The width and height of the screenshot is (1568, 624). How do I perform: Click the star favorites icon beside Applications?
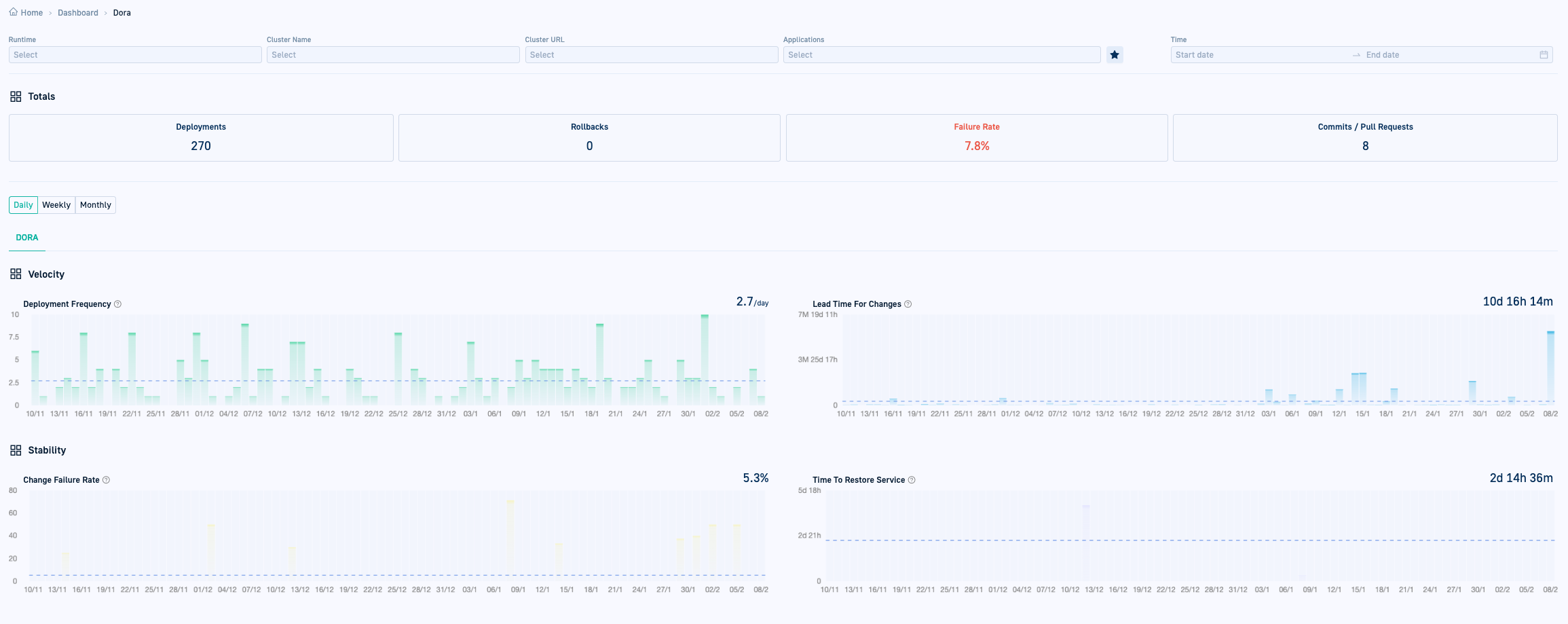pyautogui.click(x=1115, y=55)
